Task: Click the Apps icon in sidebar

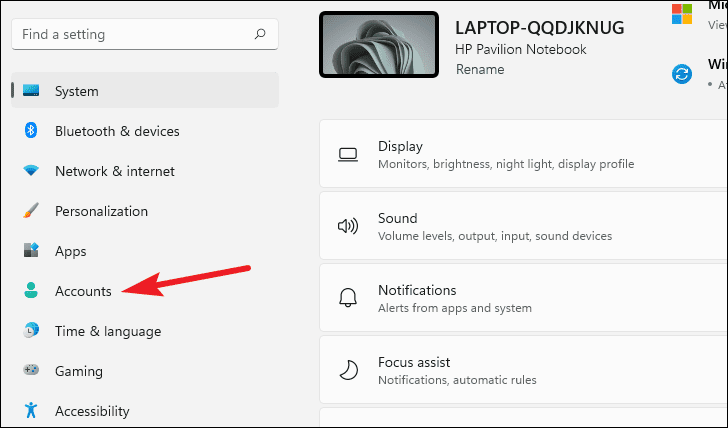Action: tap(31, 251)
